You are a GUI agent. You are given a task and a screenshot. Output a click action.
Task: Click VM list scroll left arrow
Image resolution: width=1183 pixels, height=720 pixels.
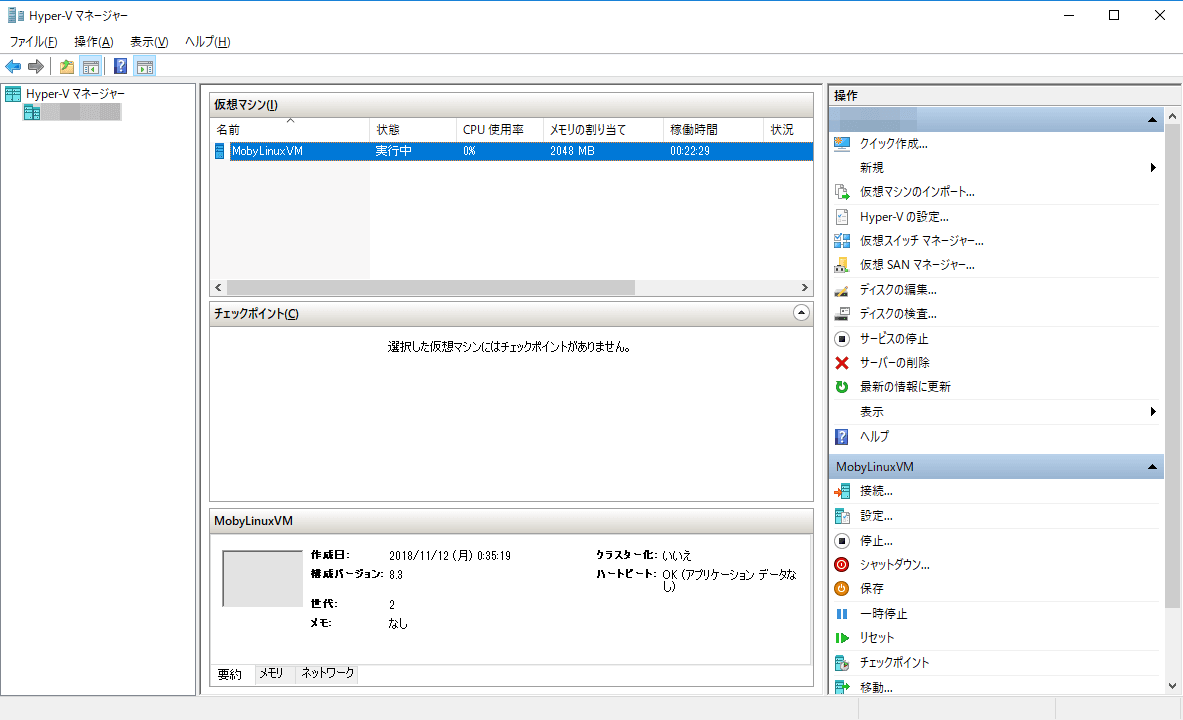pos(219,288)
